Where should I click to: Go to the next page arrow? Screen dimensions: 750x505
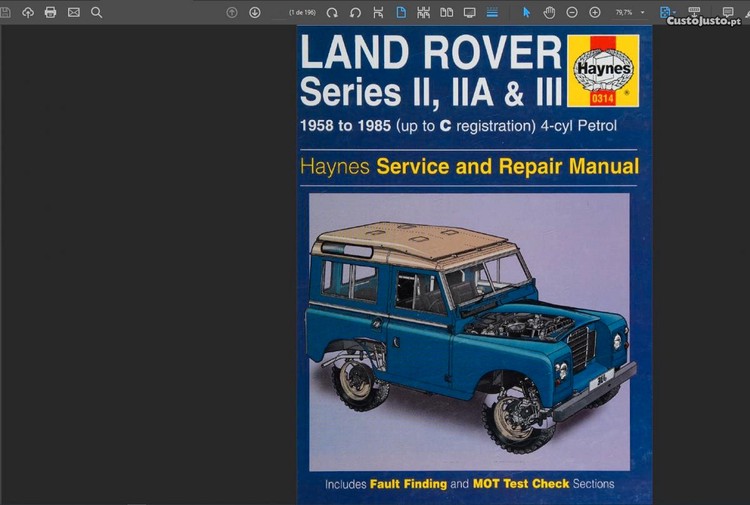(254, 12)
